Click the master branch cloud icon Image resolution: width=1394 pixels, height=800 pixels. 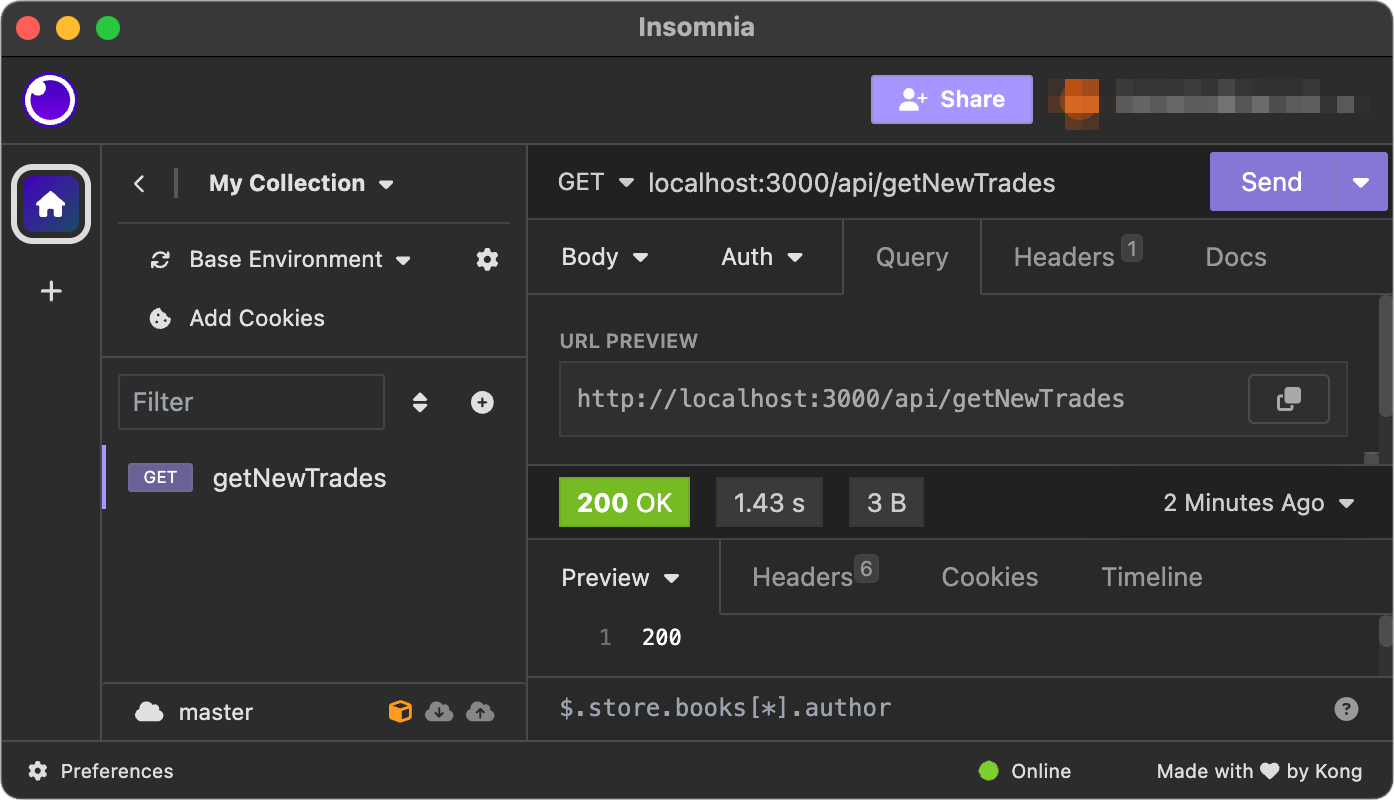[x=149, y=711]
